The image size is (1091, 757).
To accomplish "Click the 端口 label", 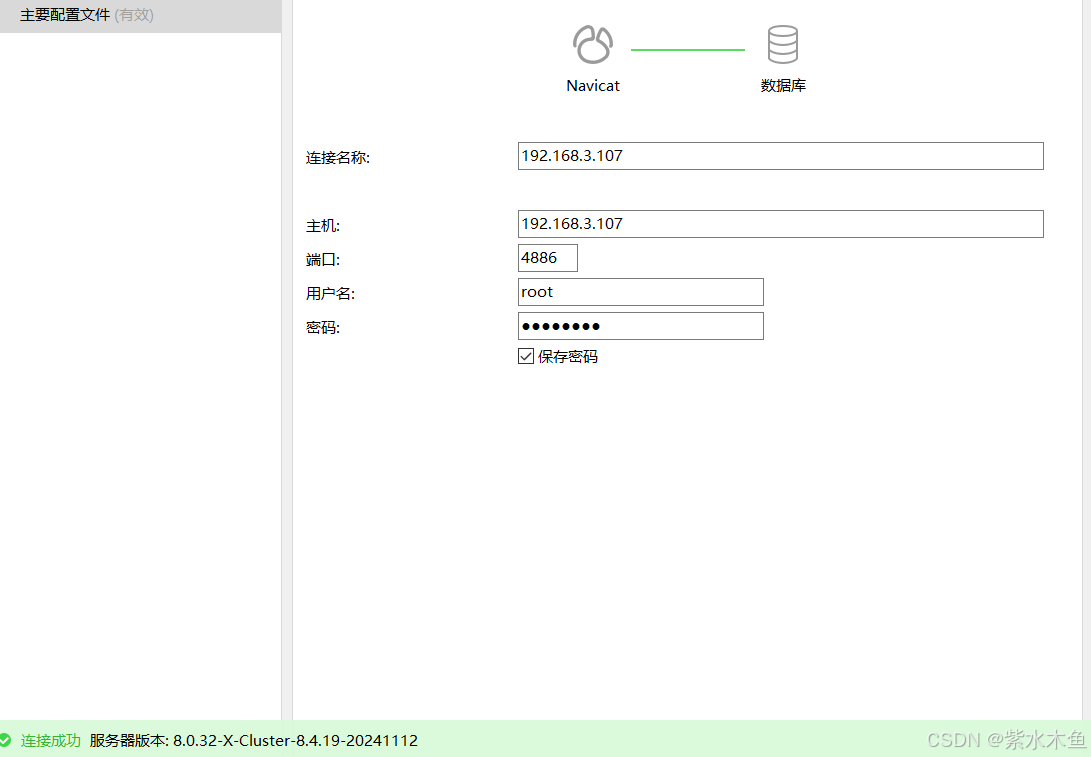I will [x=323, y=260].
